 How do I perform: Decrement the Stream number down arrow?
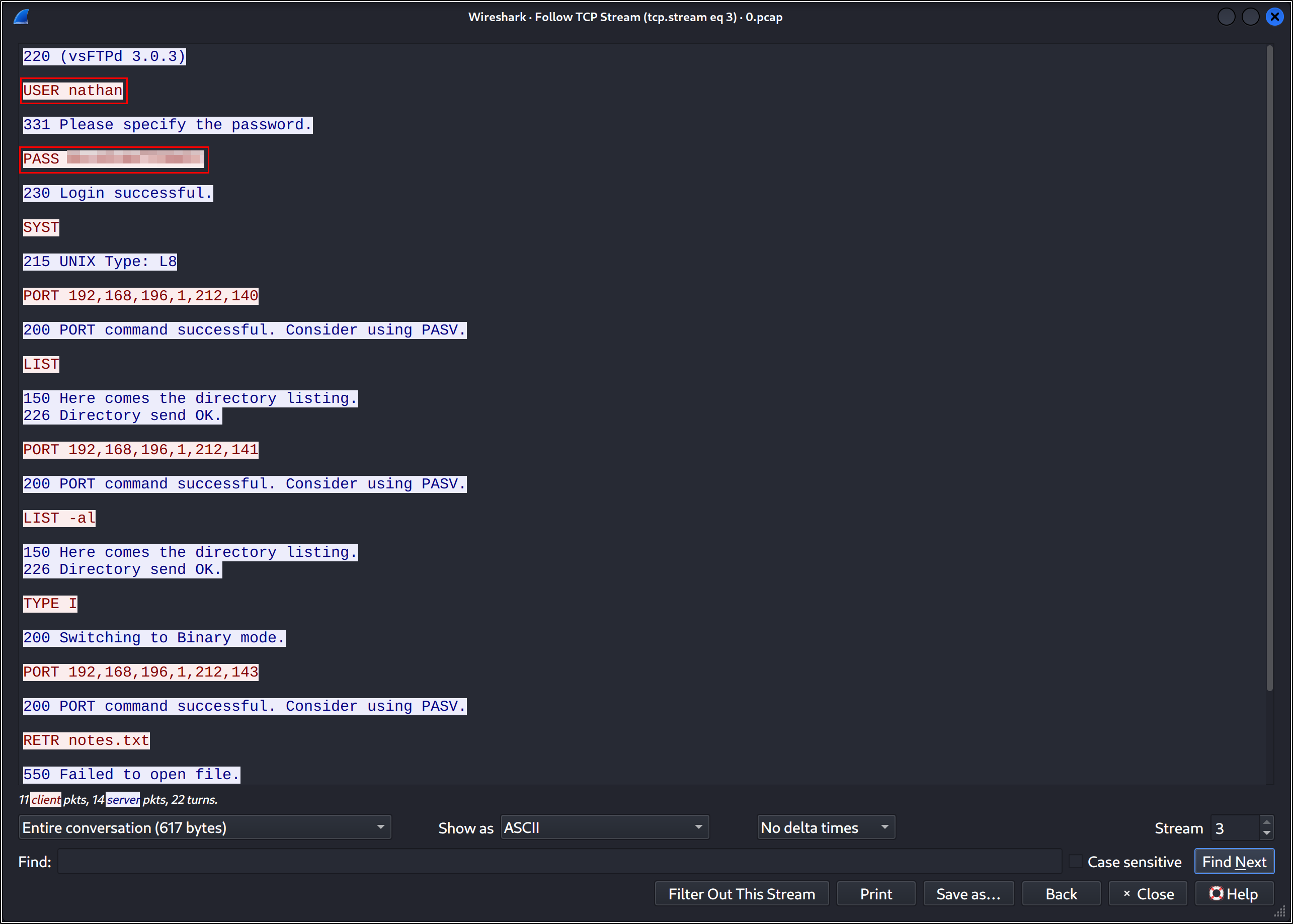click(x=1266, y=833)
